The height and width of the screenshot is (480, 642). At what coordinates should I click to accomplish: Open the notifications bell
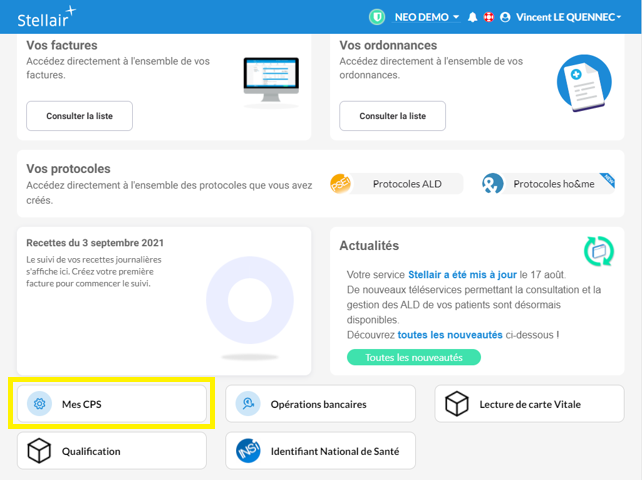(x=472, y=17)
